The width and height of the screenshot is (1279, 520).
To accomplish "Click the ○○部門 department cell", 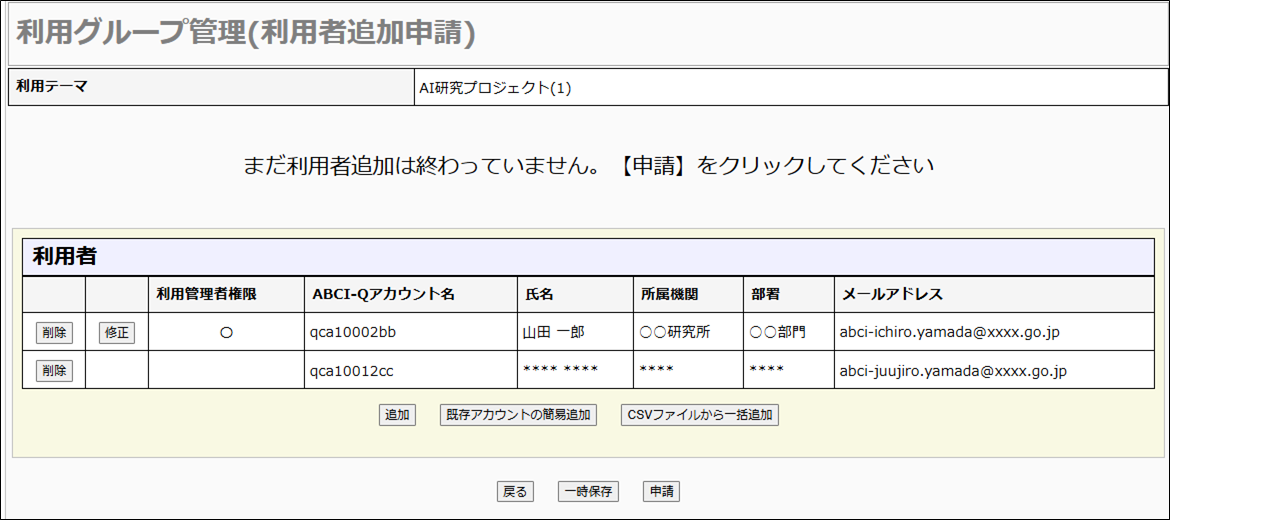I will pyautogui.click(x=777, y=332).
